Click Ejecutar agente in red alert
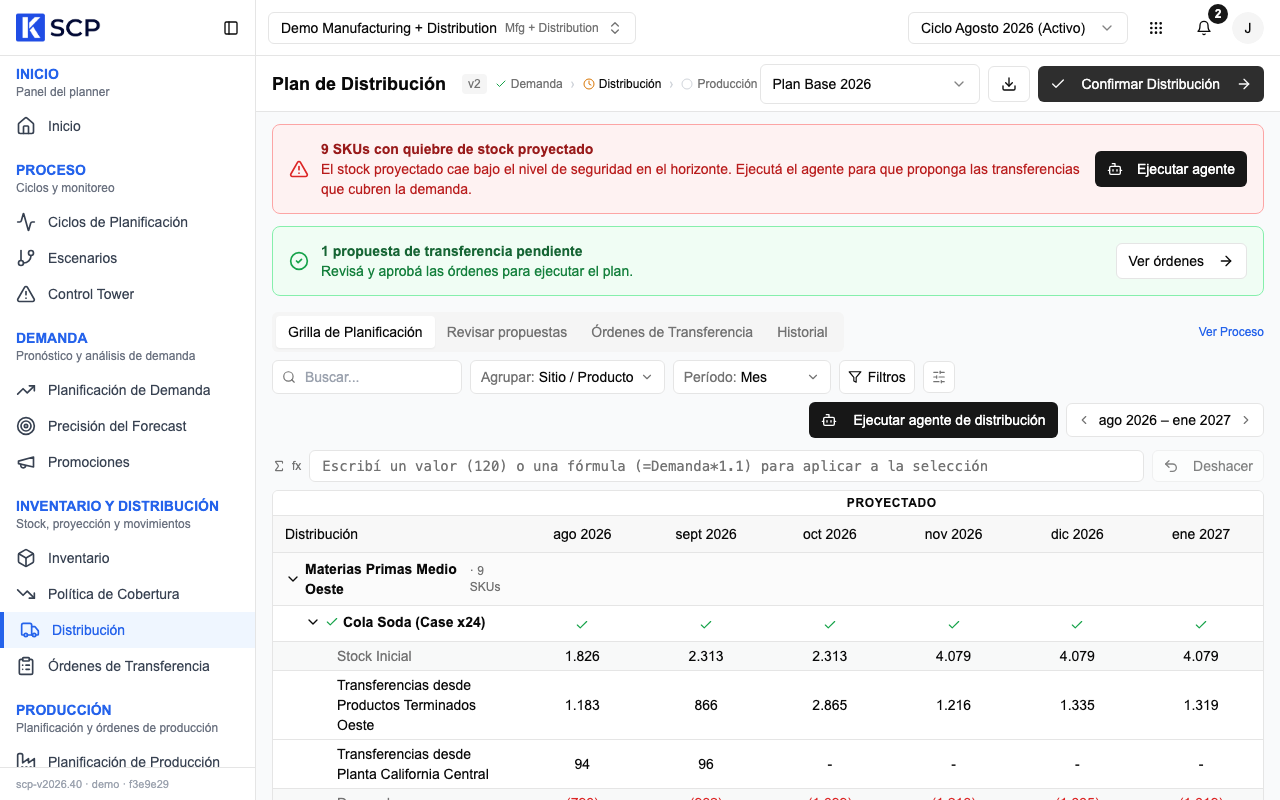The image size is (1280, 800). point(1171,169)
